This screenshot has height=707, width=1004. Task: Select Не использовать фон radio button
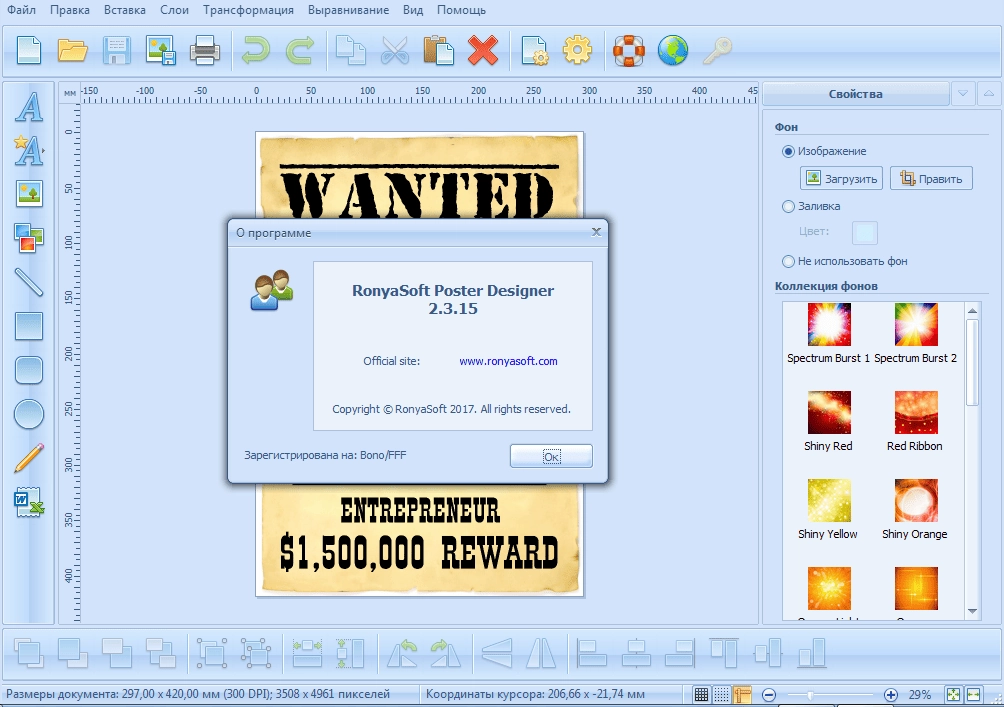[x=788, y=262]
